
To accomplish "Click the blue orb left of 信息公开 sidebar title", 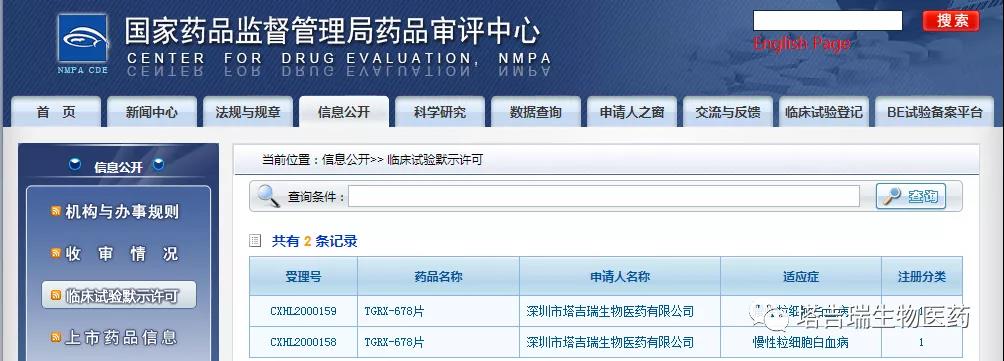I will click(x=75, y=165).
